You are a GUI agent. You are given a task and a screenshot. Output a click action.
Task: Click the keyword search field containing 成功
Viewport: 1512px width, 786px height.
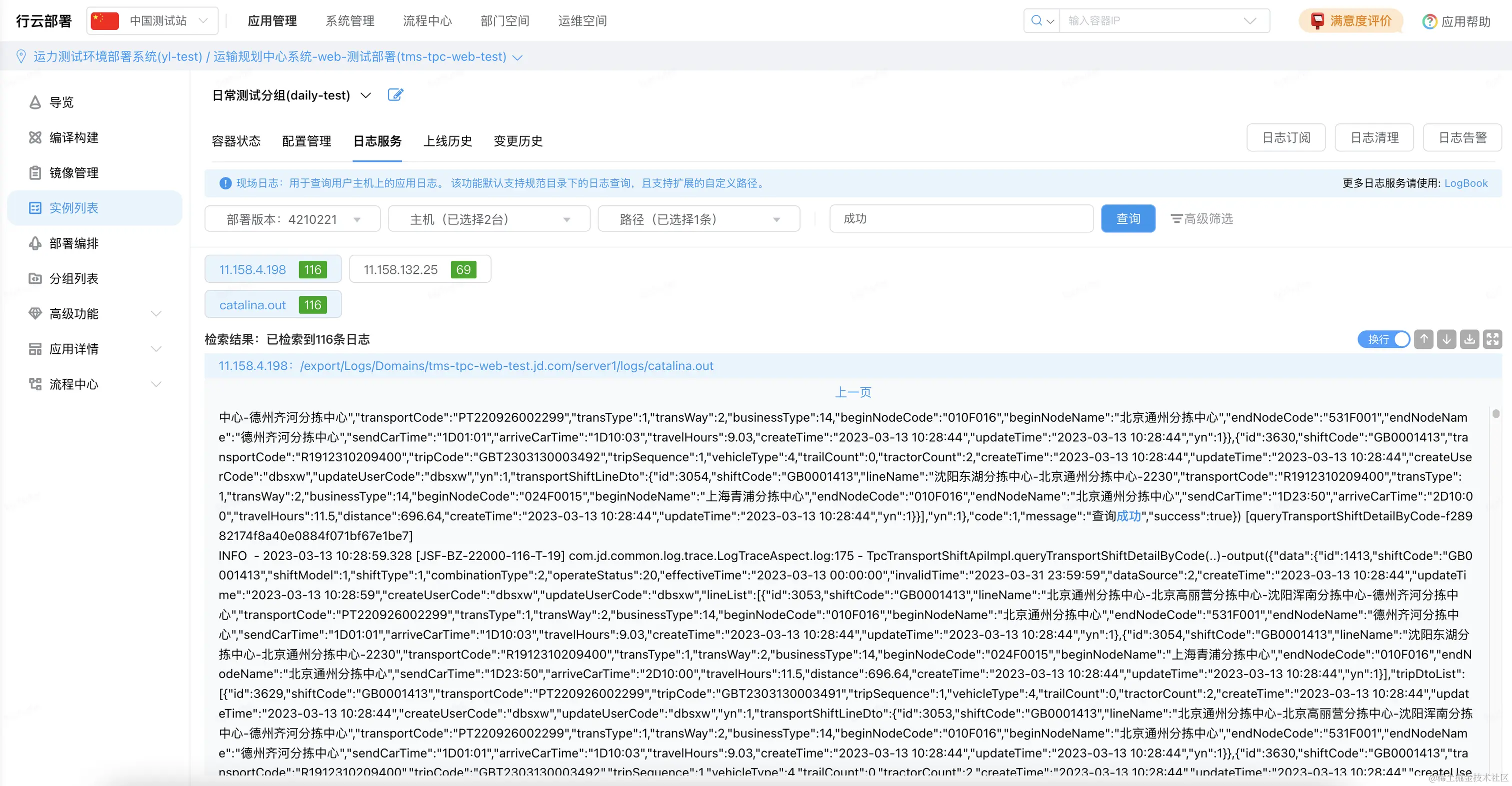pyautogui.click(x=960, y=219)
